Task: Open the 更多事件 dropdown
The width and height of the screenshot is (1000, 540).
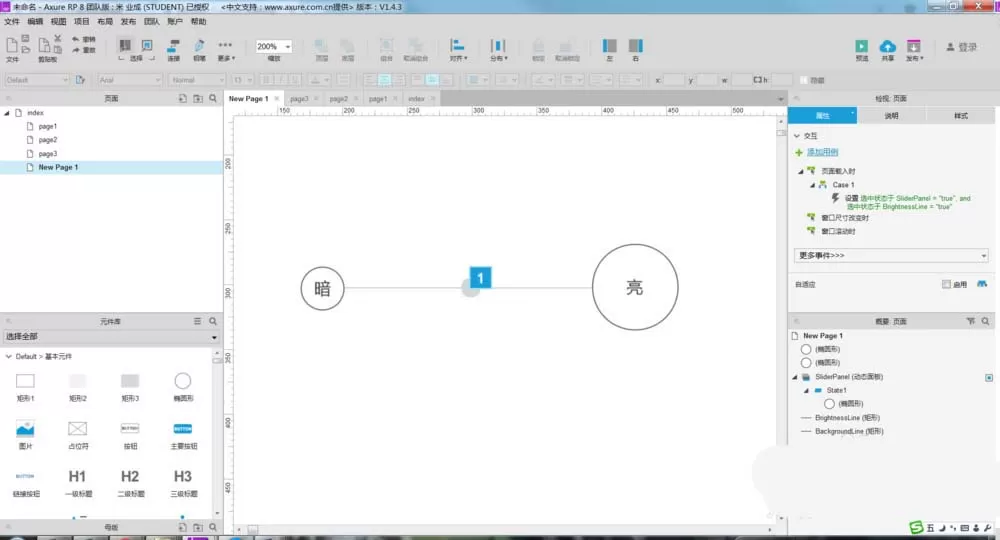Action: pos(891,255)
